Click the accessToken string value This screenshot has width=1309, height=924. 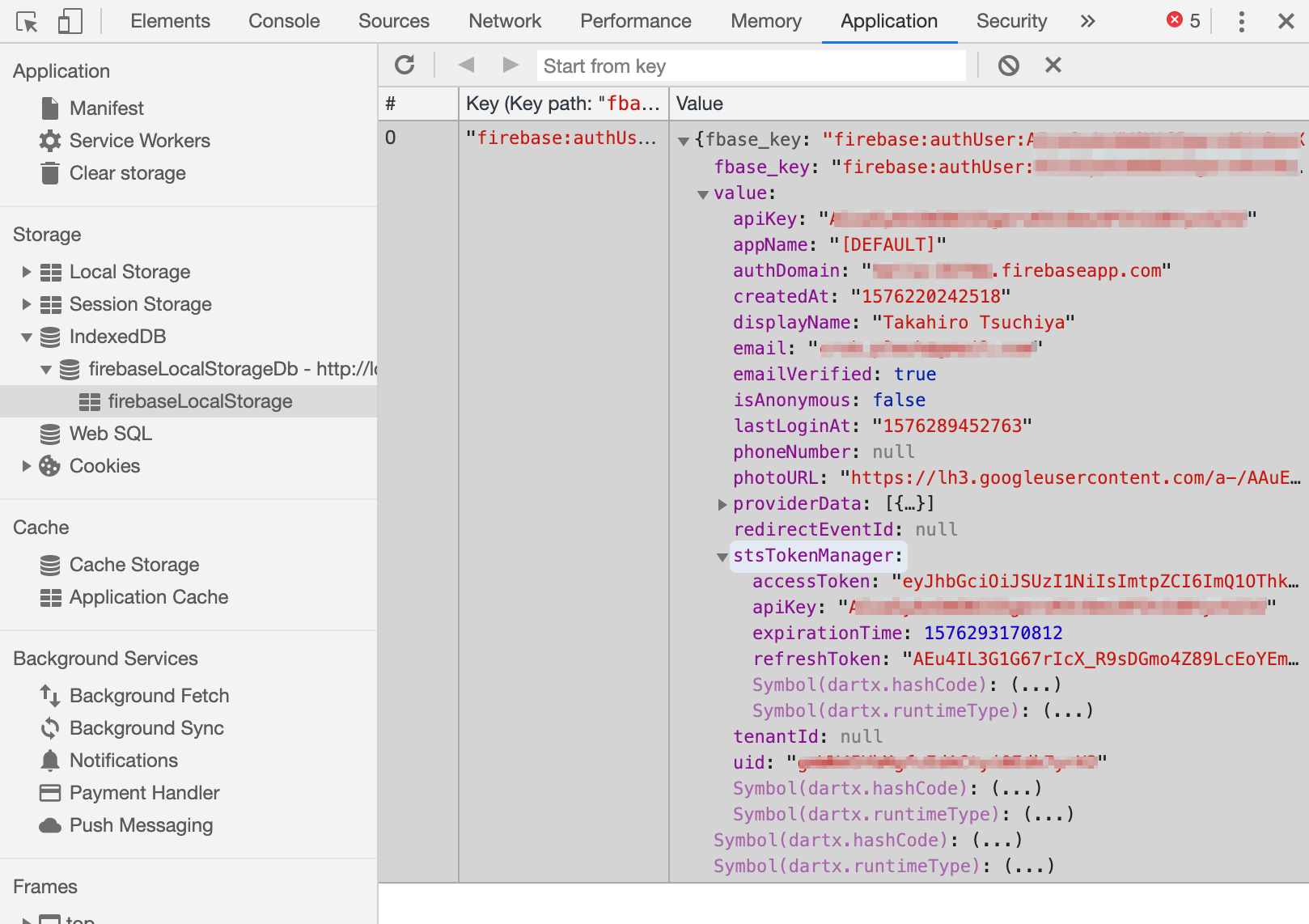(1095, 581)
